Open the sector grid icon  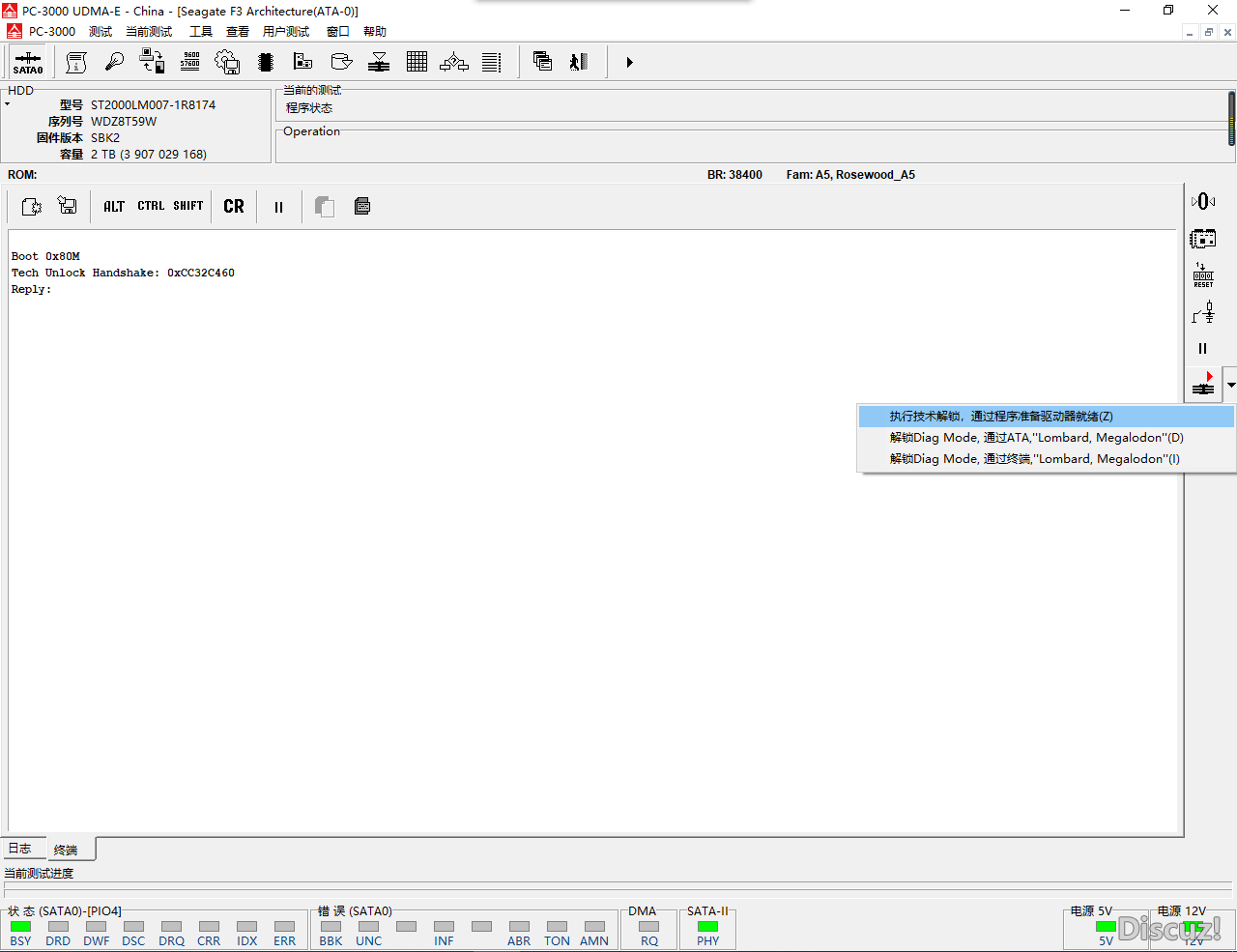tap(417, 62)
